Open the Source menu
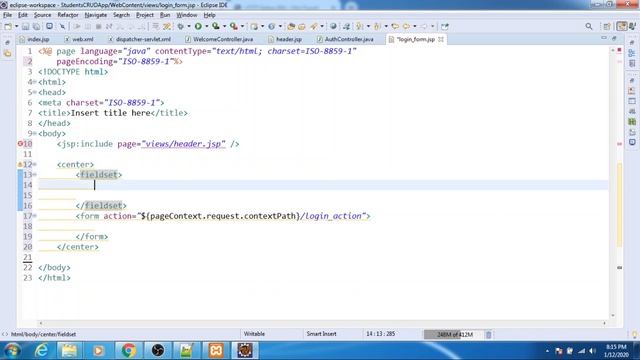640x360 pixels. (42, 15)
